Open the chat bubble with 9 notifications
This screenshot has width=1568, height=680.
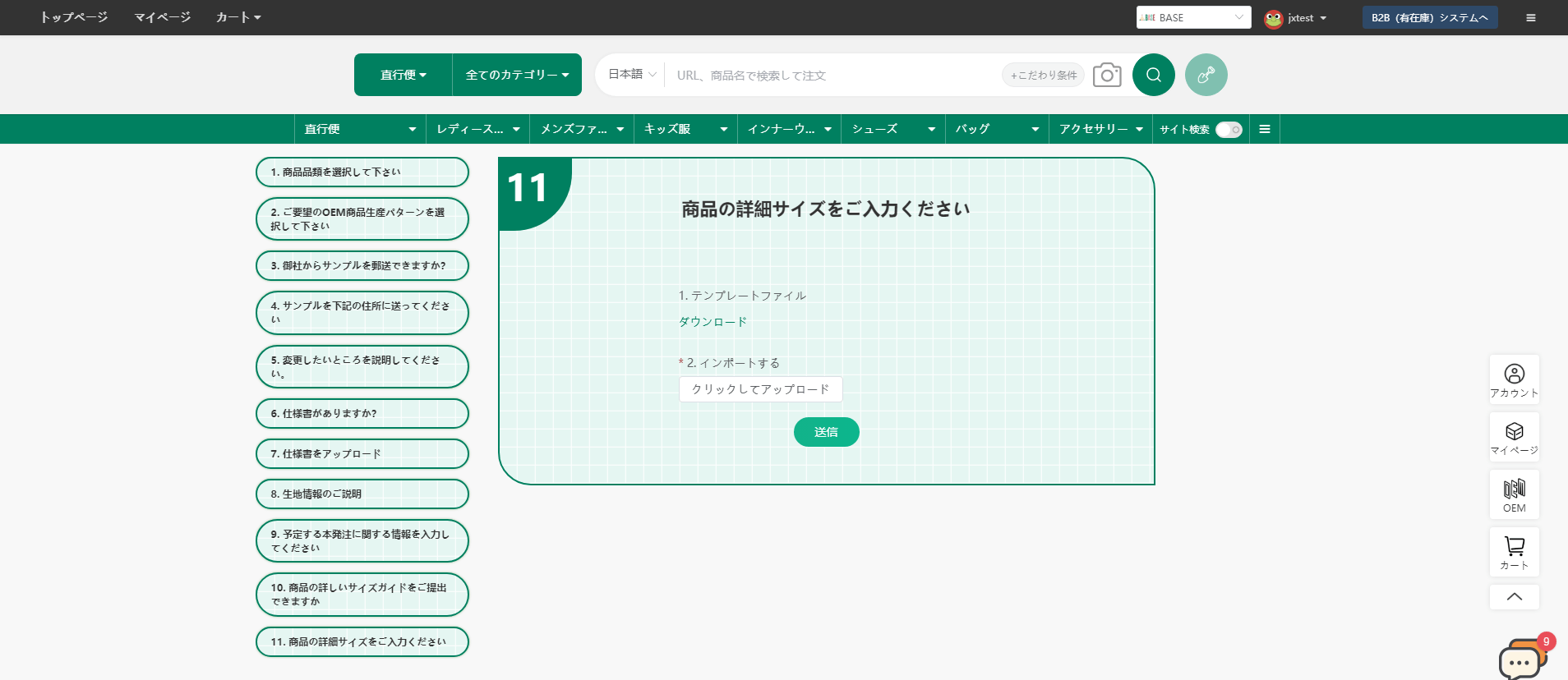[1522, 659]
